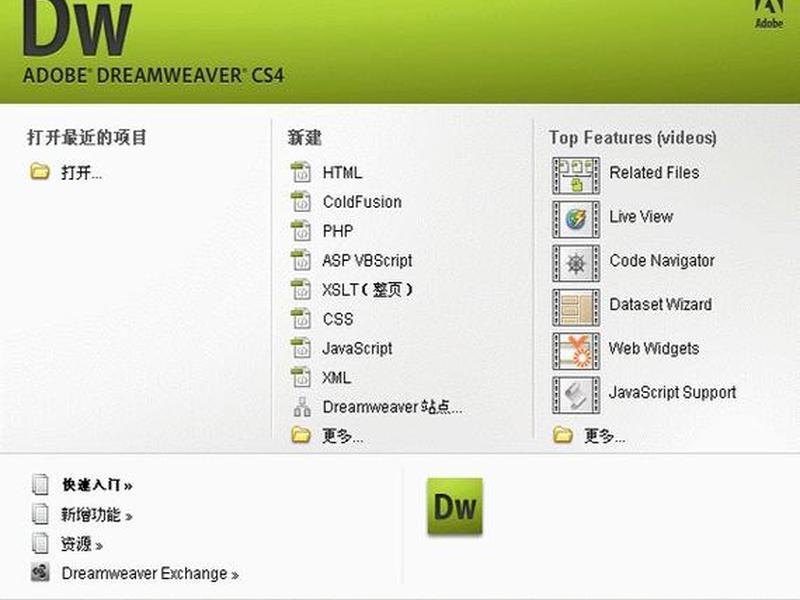The image size is (800, 600).
Task: Open the Code Navigator feature link
Action: point(662,261)
